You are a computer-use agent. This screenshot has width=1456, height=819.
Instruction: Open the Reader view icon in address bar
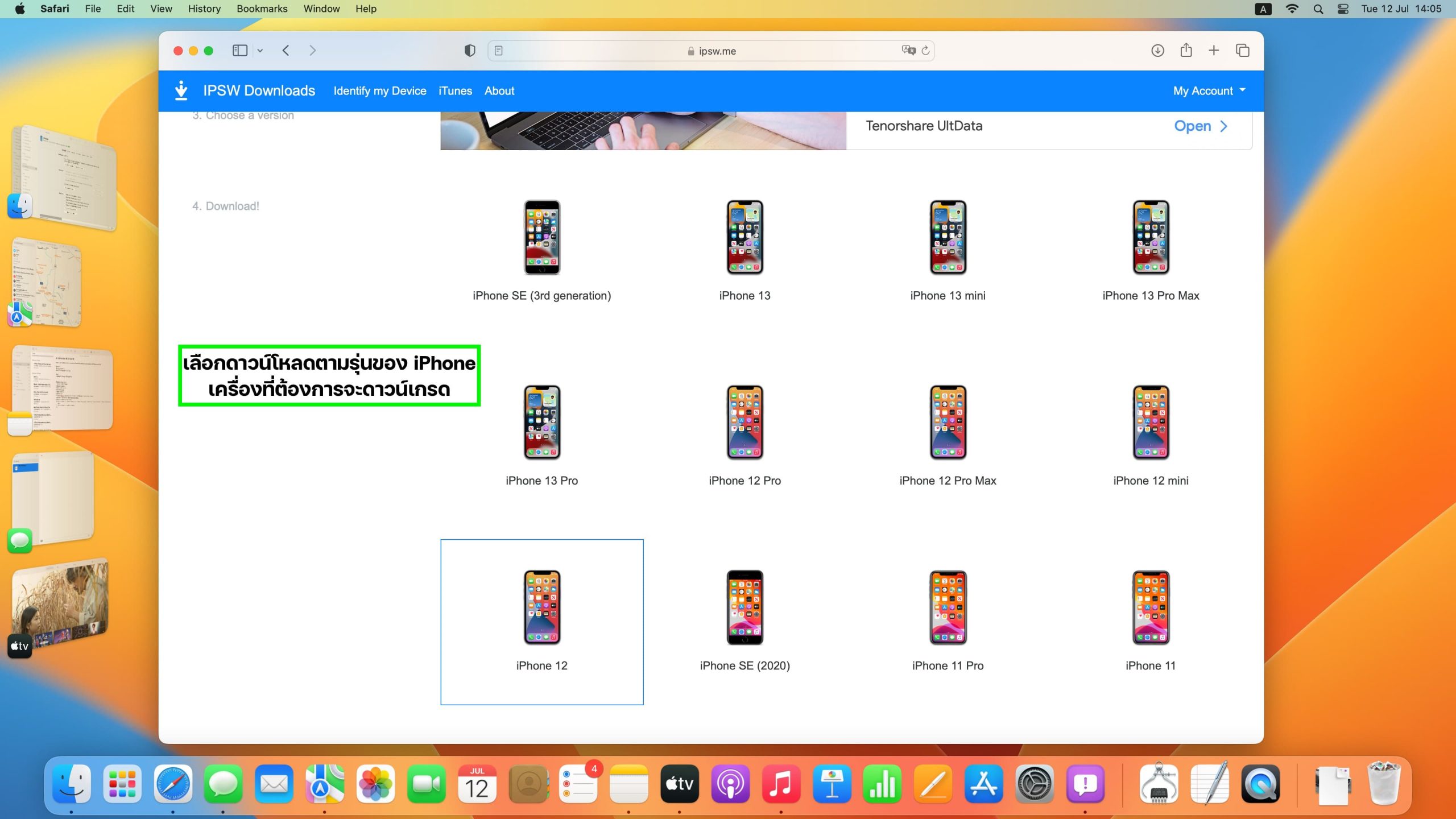pos(498,51)
